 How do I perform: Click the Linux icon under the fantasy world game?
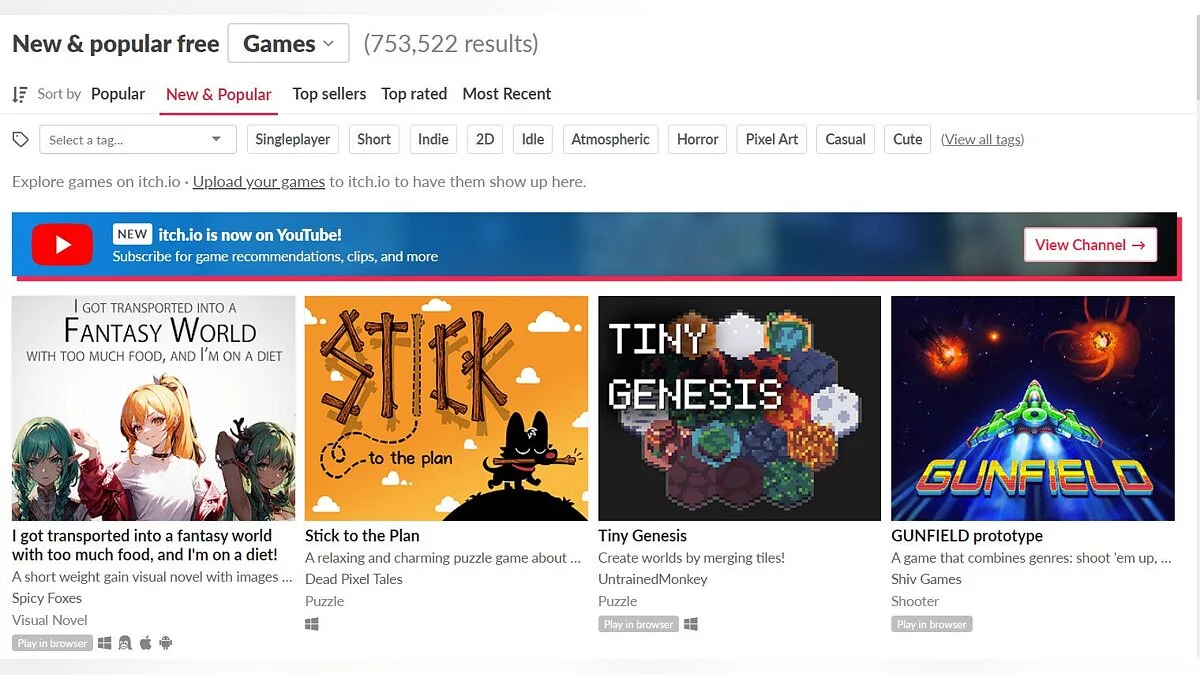point(125,643)
